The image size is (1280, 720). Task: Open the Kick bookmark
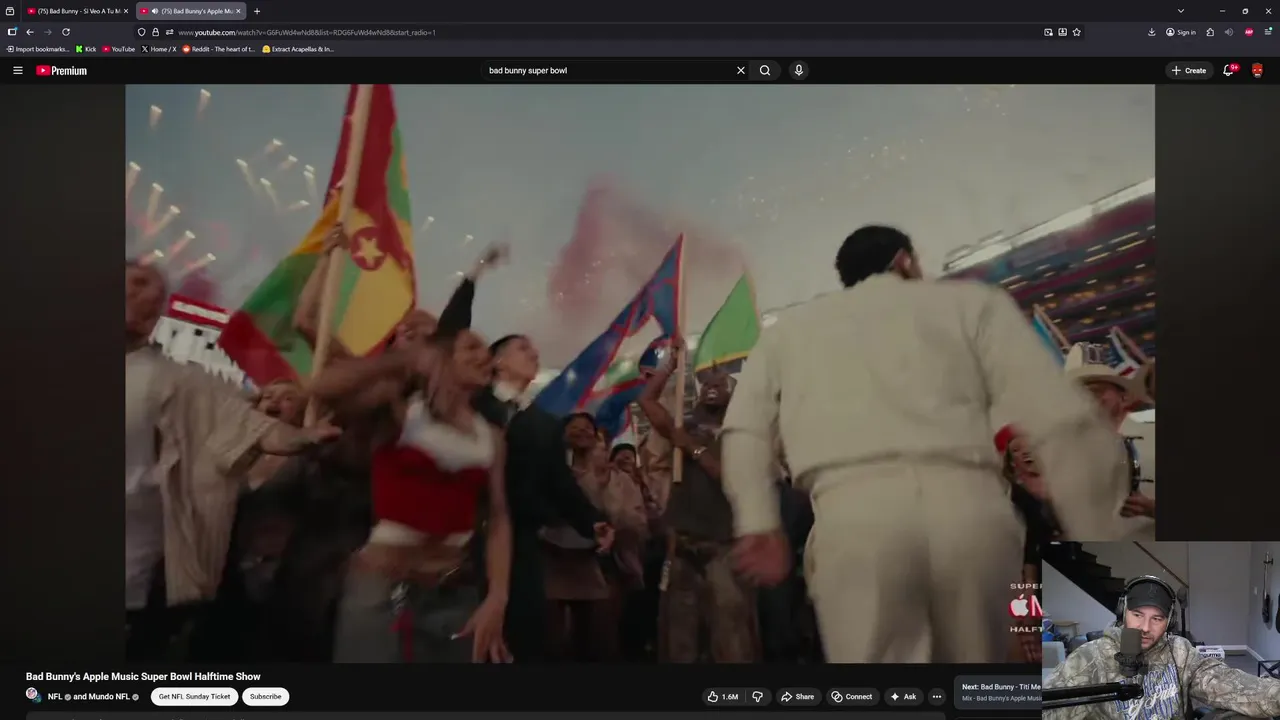pos(86,49)
